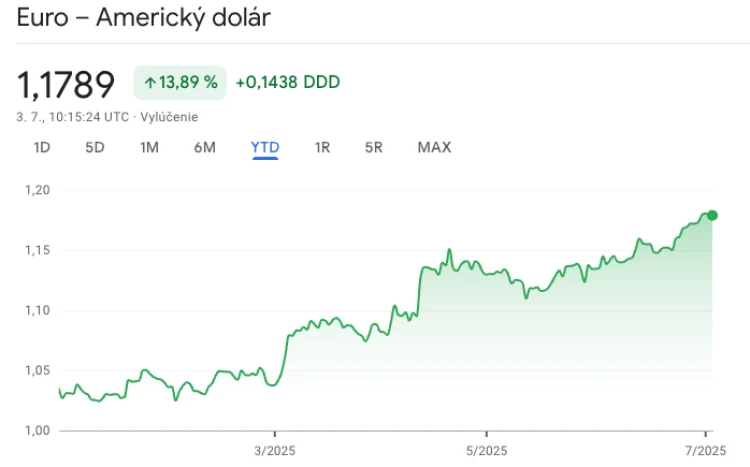Viewport: 750px width, 467px height.
Task: Click the 5/2025 axis date label
Action: [x=486, y=451]
